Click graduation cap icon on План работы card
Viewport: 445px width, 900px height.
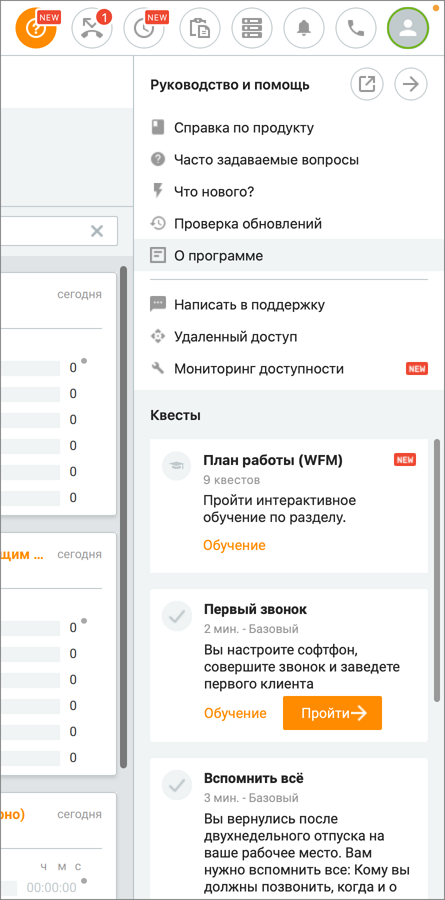pyautogui.click(x=177, y=465)
